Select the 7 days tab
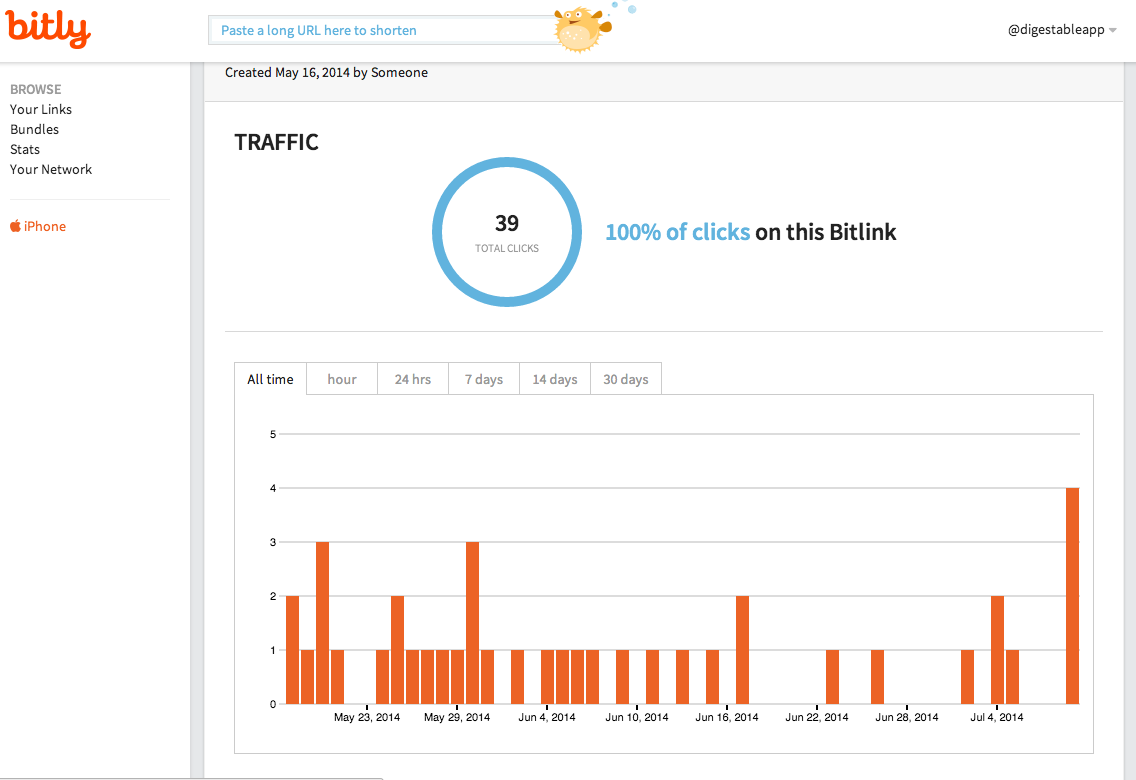Image resolution: width=1136 pixels, height=780 pixels. [484, 379]
